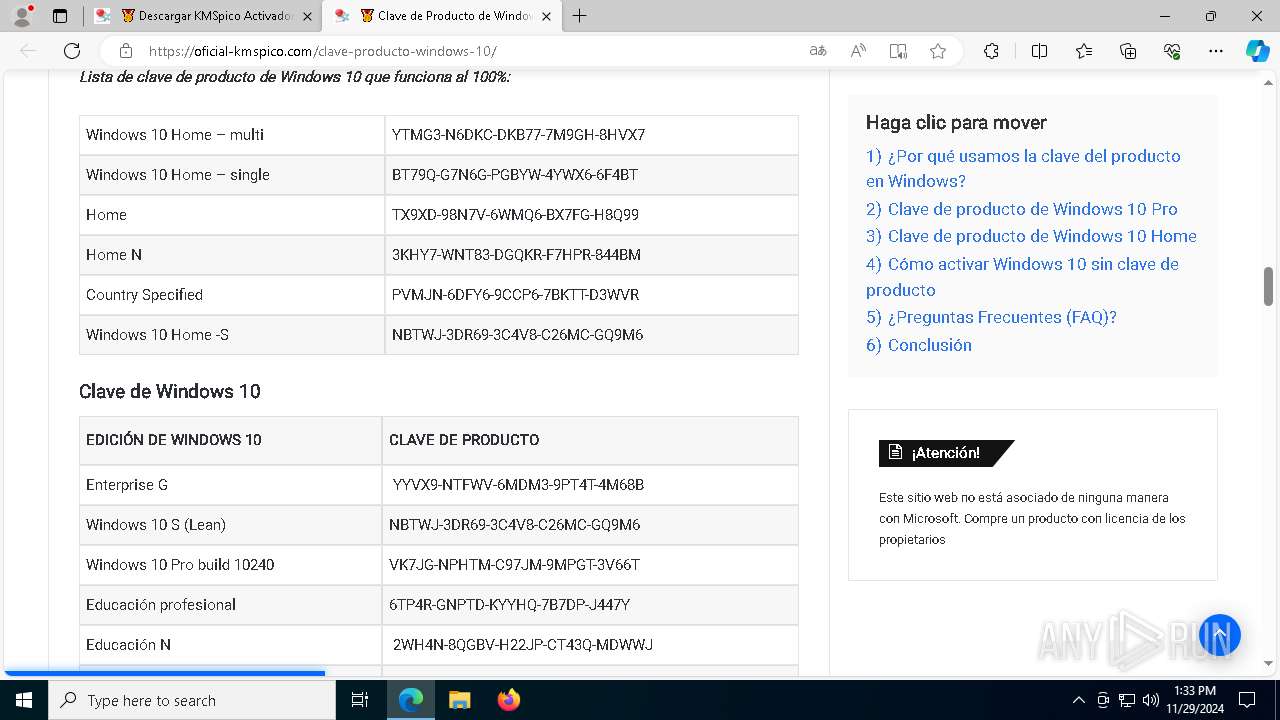Open the network status icon
Image resolution: width=1280 pixels, height=720 pixels.
1126,700
